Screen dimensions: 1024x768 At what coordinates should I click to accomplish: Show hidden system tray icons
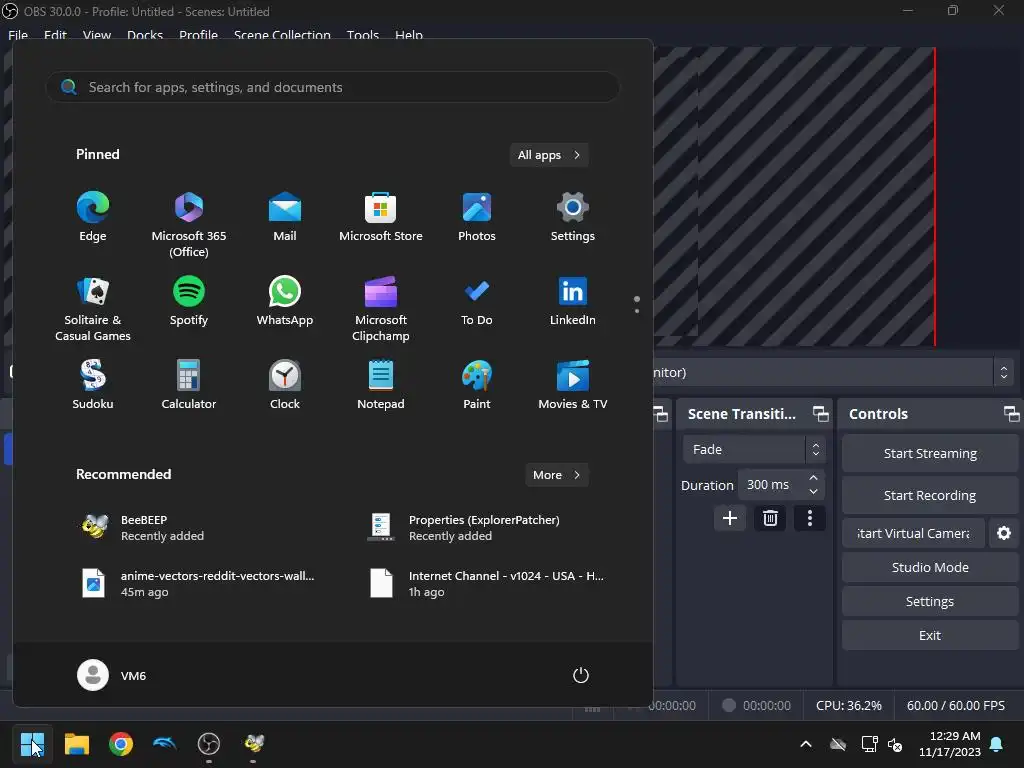coord(806,744)
